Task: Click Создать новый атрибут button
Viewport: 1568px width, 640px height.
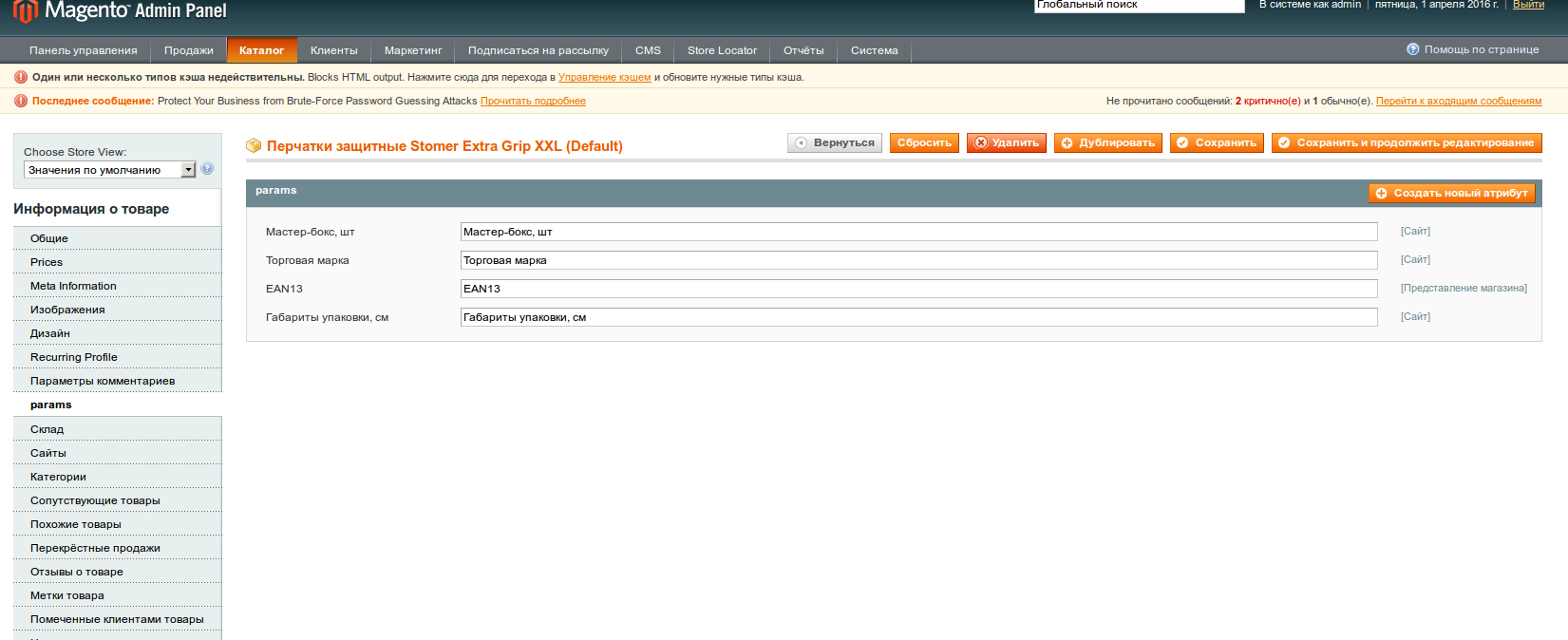Action: coord(1452,193)
